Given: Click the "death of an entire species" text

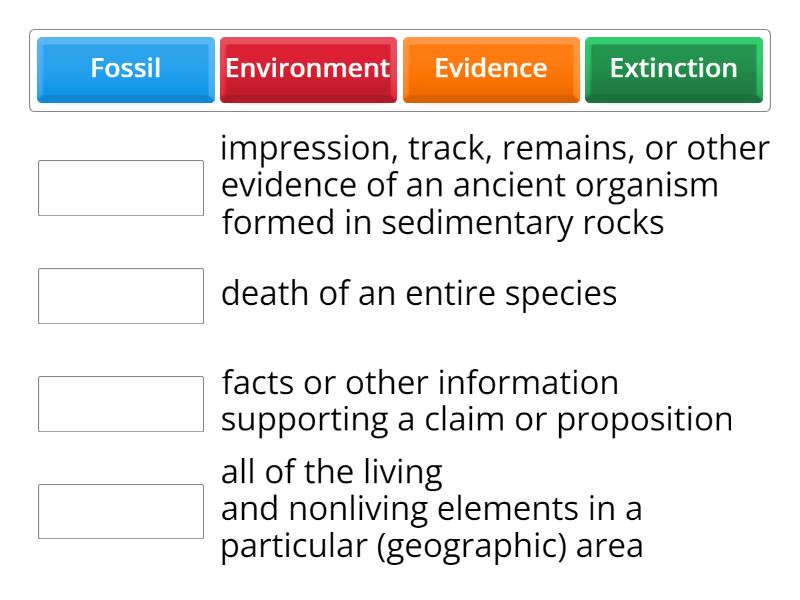Looking at the screenshot, I should tap(419, 294).
